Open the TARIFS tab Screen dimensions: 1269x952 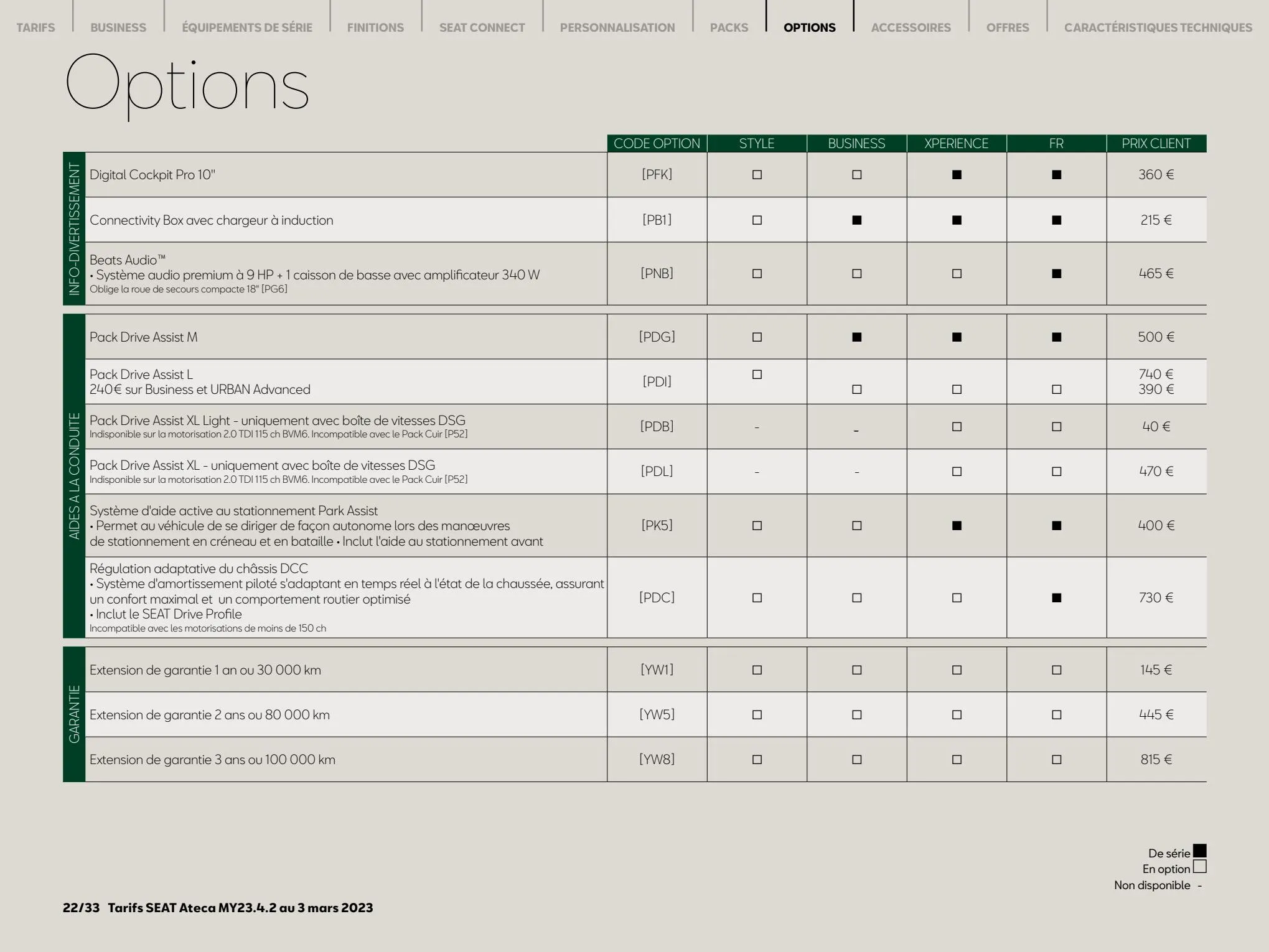(x=35, y=27)
